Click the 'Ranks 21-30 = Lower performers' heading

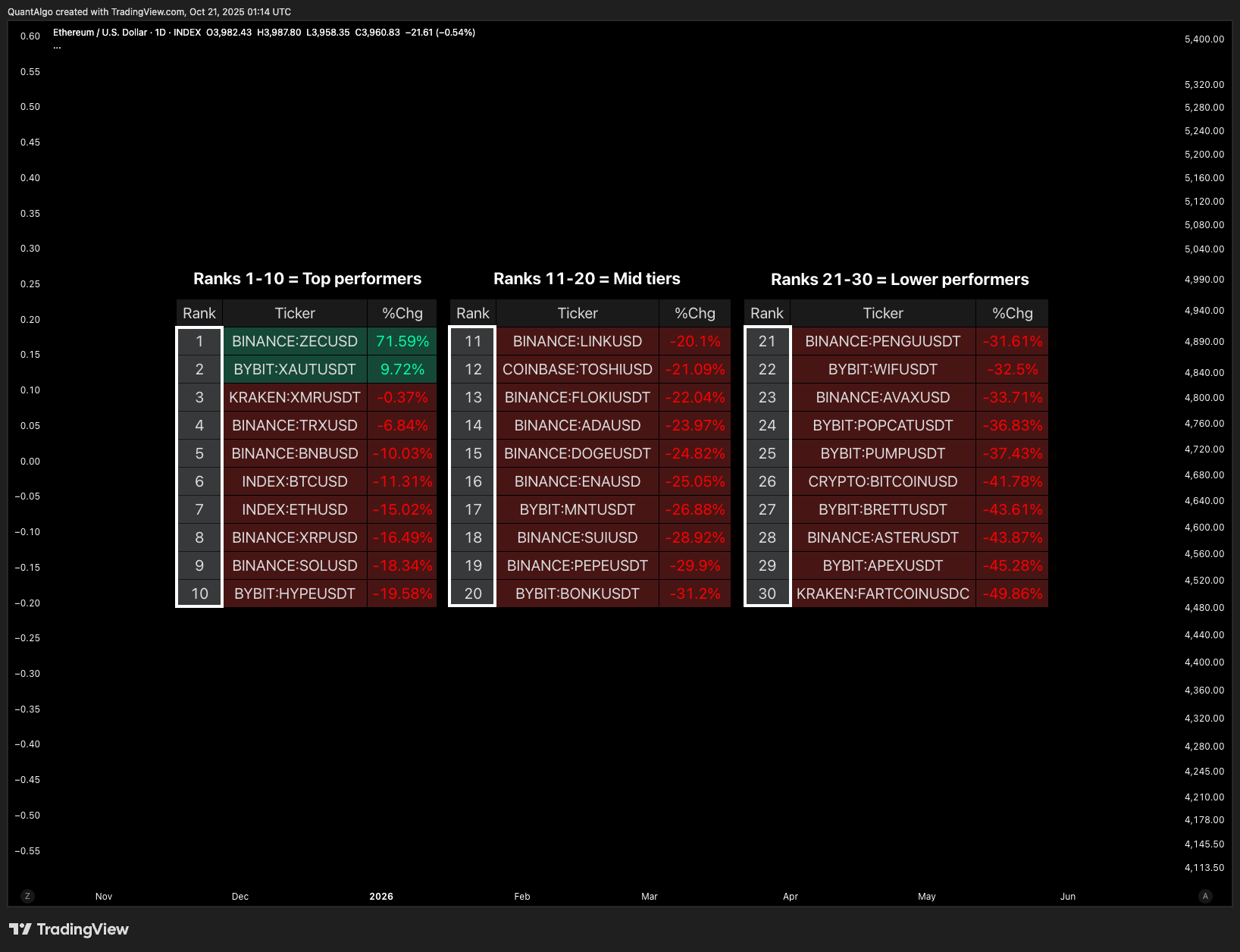900,280
